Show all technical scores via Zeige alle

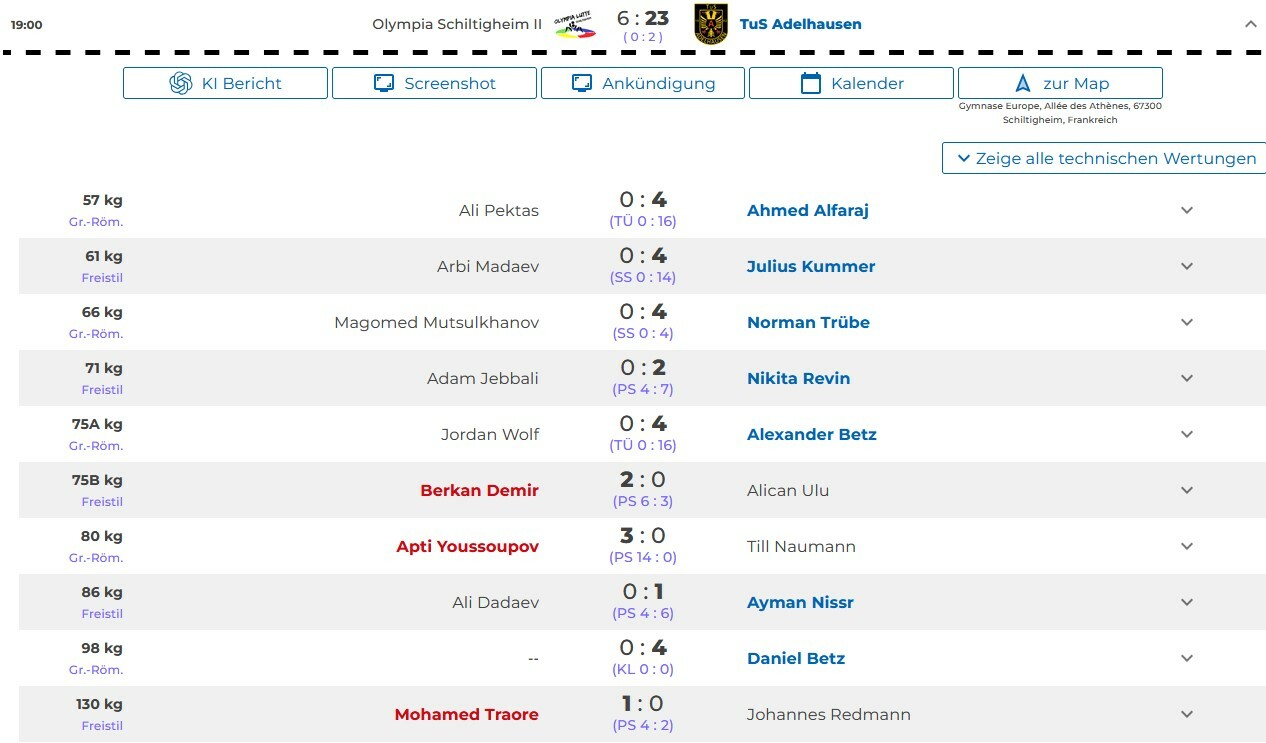[1105, 158]
